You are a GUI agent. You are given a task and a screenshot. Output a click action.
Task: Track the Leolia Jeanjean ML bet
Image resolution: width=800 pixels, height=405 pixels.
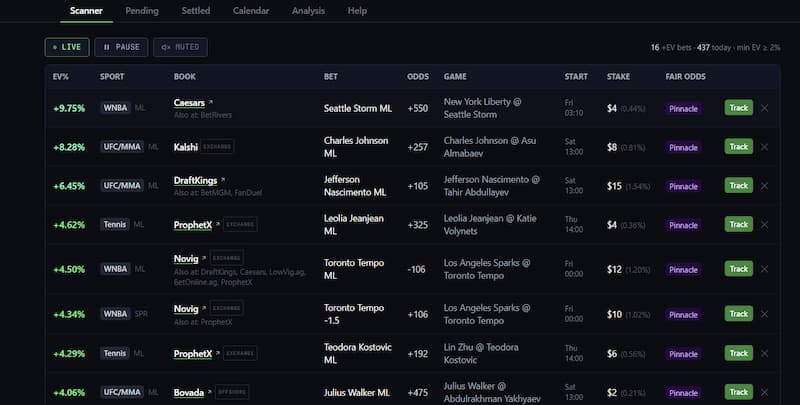[x=739, y=224]
